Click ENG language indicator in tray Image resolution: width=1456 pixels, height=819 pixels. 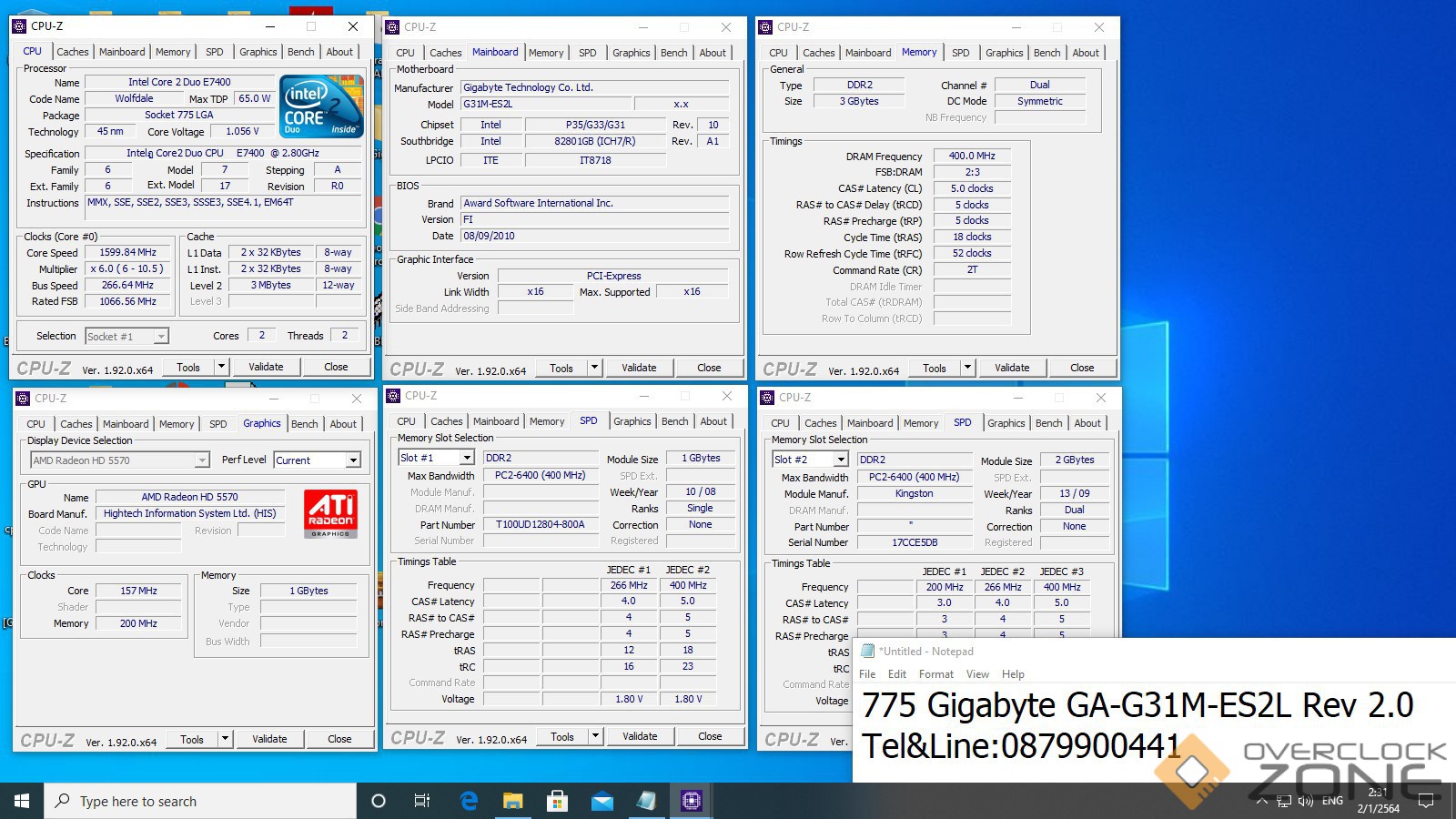click(x=1332, y=801)
